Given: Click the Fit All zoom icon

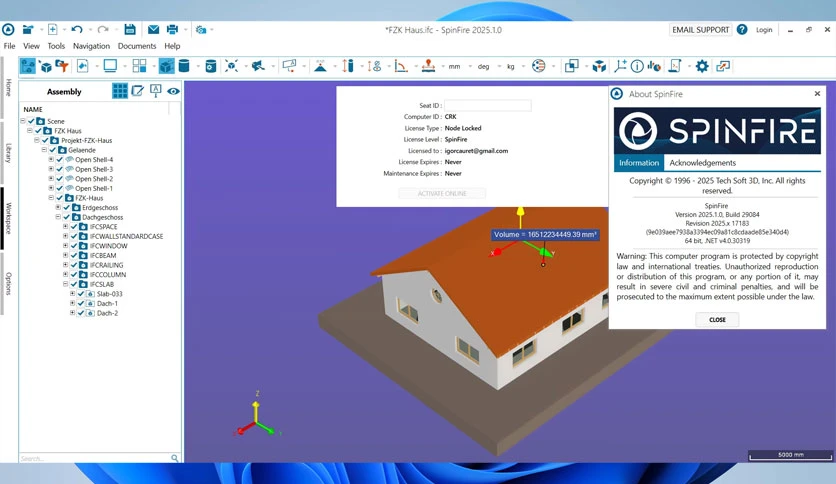Looking at the screenshot, I should (x=231, y=66).
